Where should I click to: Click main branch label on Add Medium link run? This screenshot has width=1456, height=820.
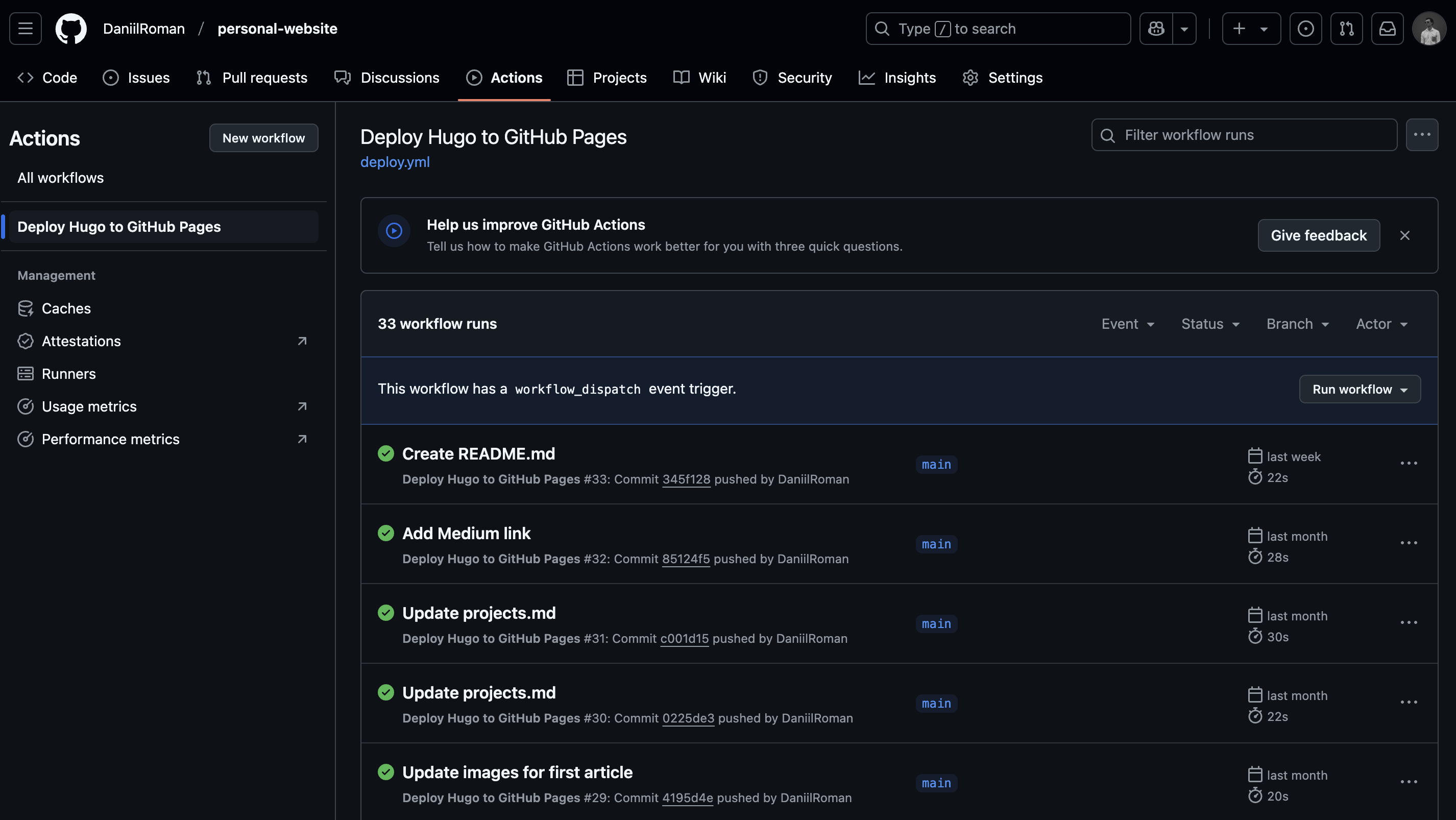pos(937,544)
